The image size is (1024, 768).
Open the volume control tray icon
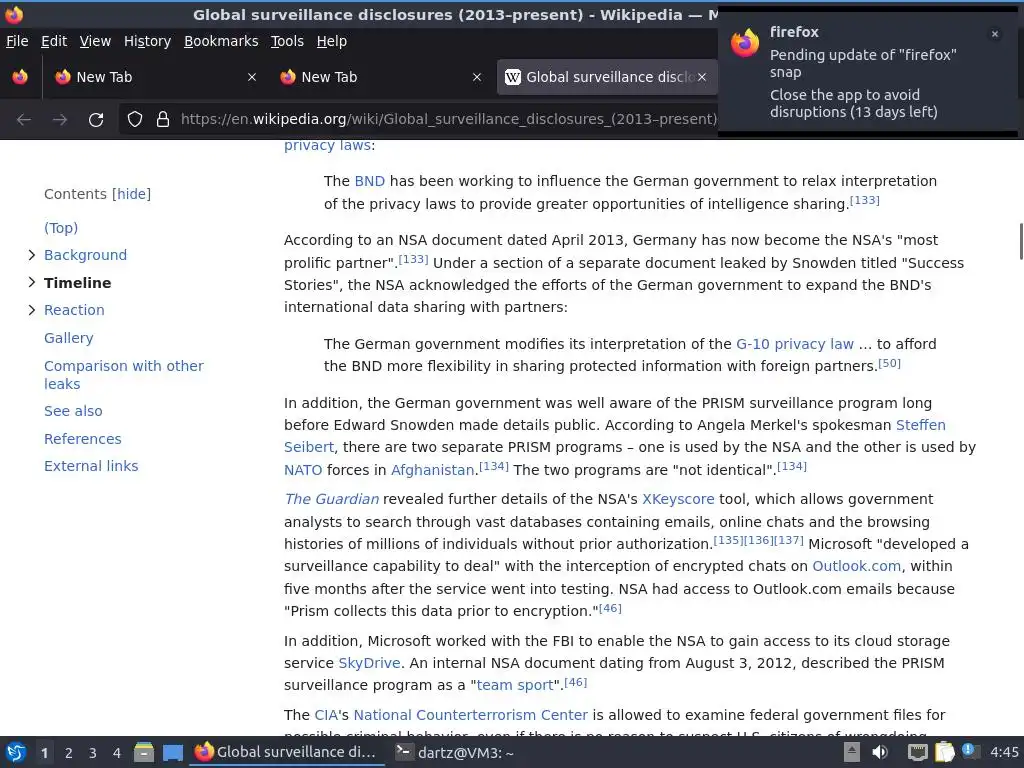880,752
